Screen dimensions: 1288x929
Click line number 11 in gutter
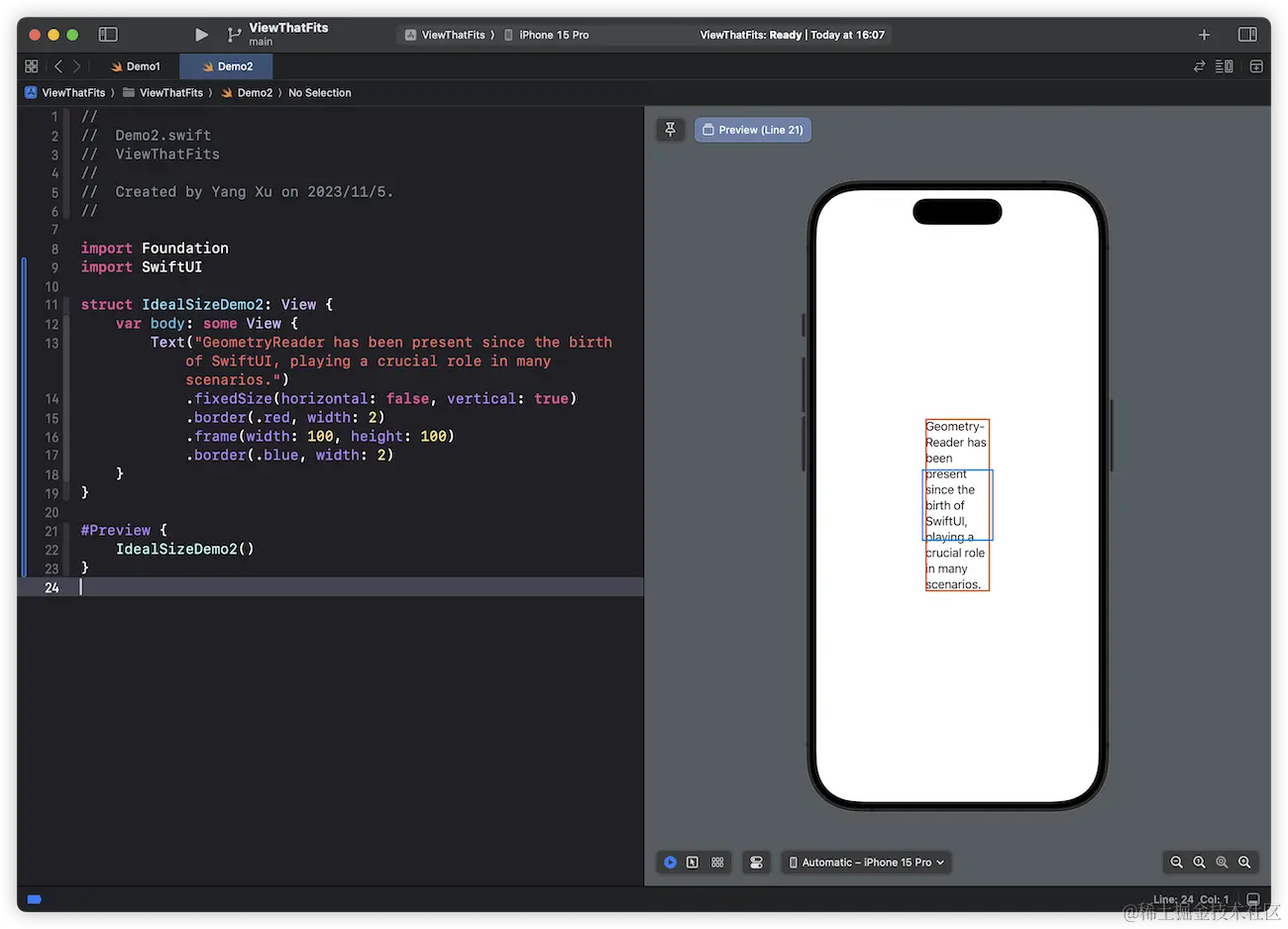click(52, 305)
